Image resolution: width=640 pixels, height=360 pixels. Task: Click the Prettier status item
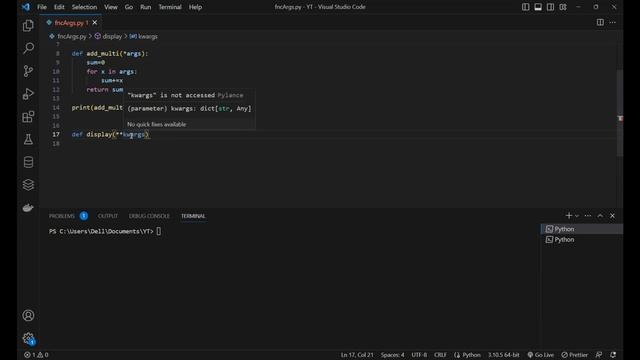coord(574,355)
